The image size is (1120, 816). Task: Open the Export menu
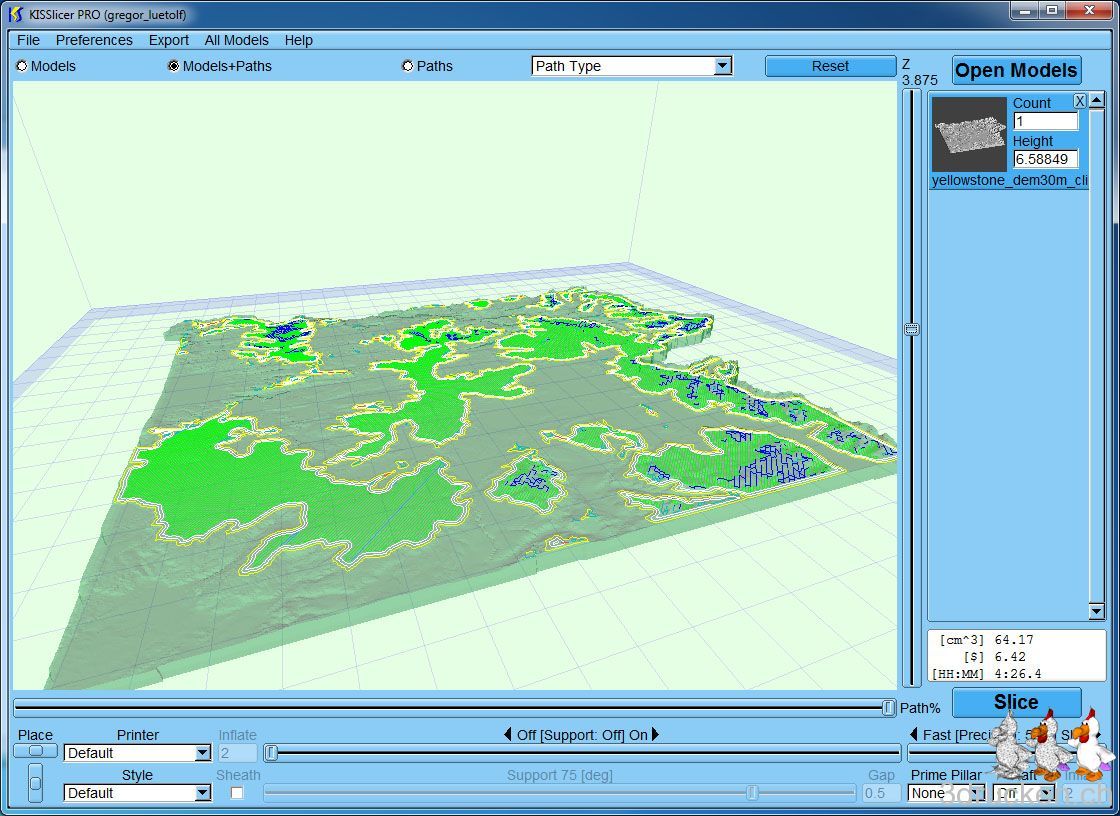(169, 40)
